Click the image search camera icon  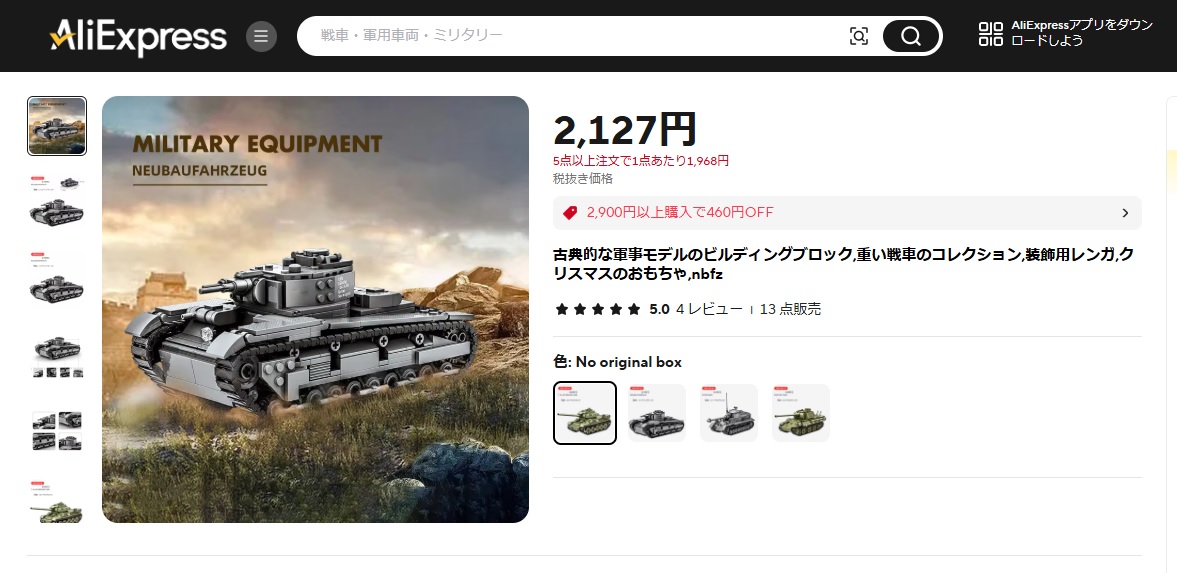pyautogui.click(x=859, y=36)
